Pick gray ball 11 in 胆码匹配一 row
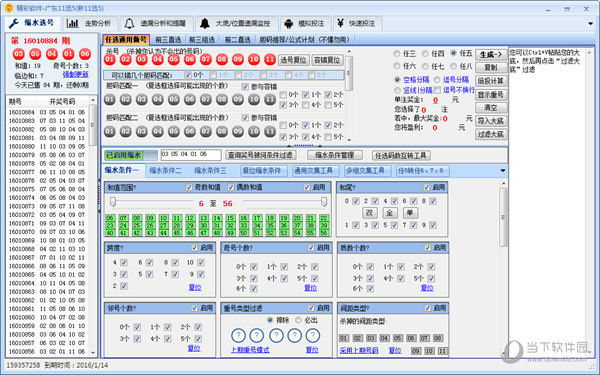Screen dimensions: 600x375 [x=270, y=100]
